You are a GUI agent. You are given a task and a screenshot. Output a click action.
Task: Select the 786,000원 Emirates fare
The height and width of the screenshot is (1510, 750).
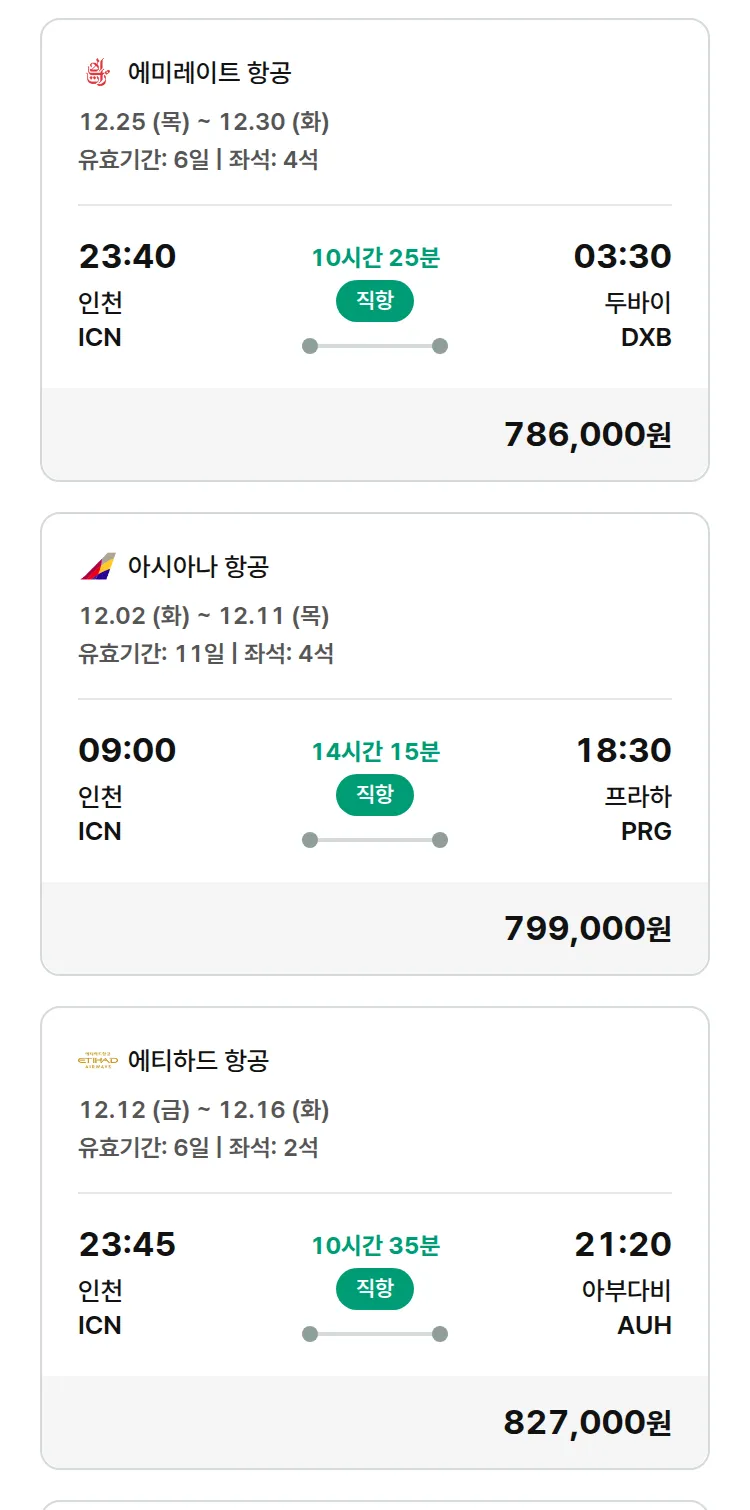pyautogui.click(x=587, y=435)
